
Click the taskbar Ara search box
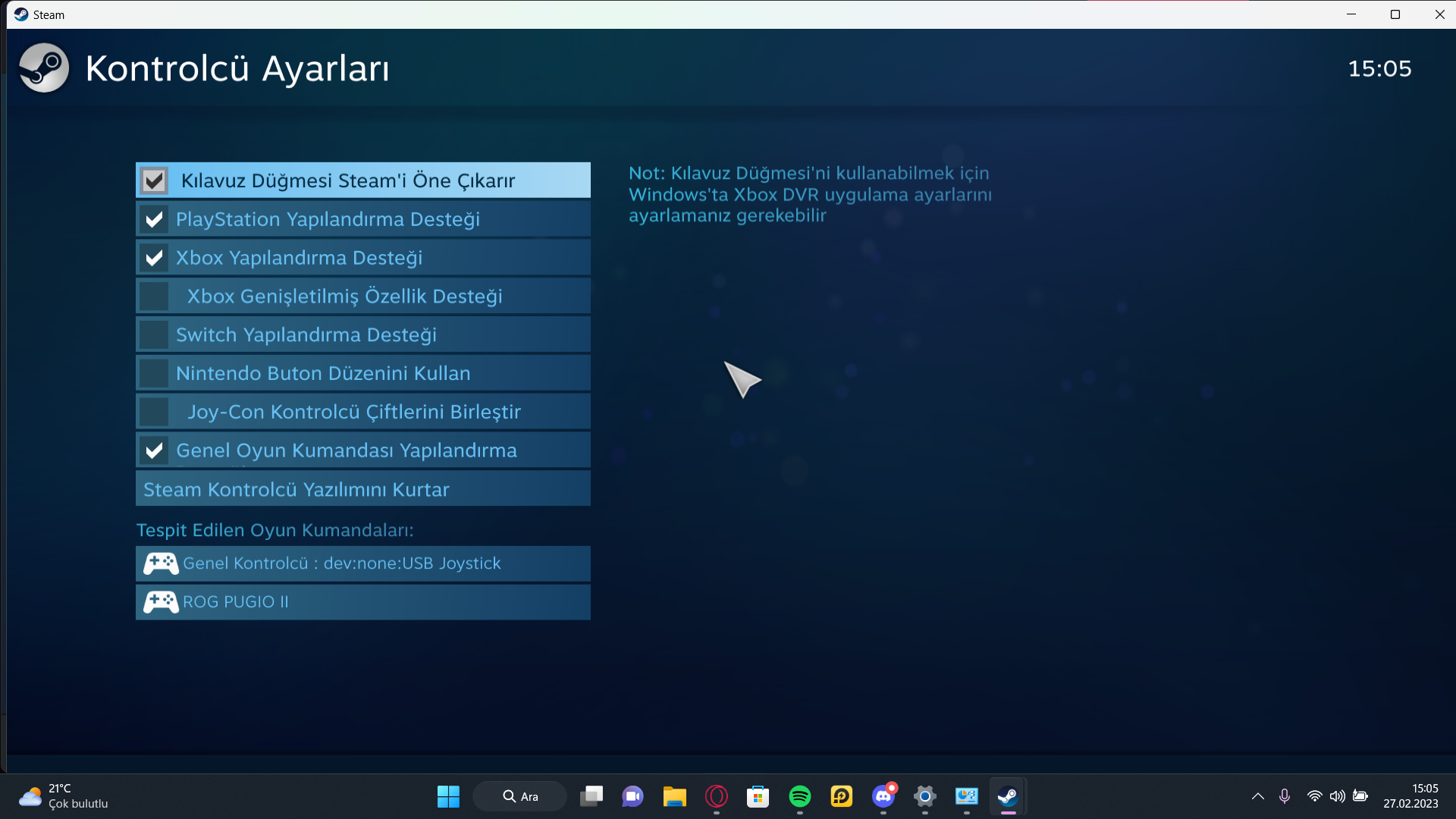[x=520, y=796]
